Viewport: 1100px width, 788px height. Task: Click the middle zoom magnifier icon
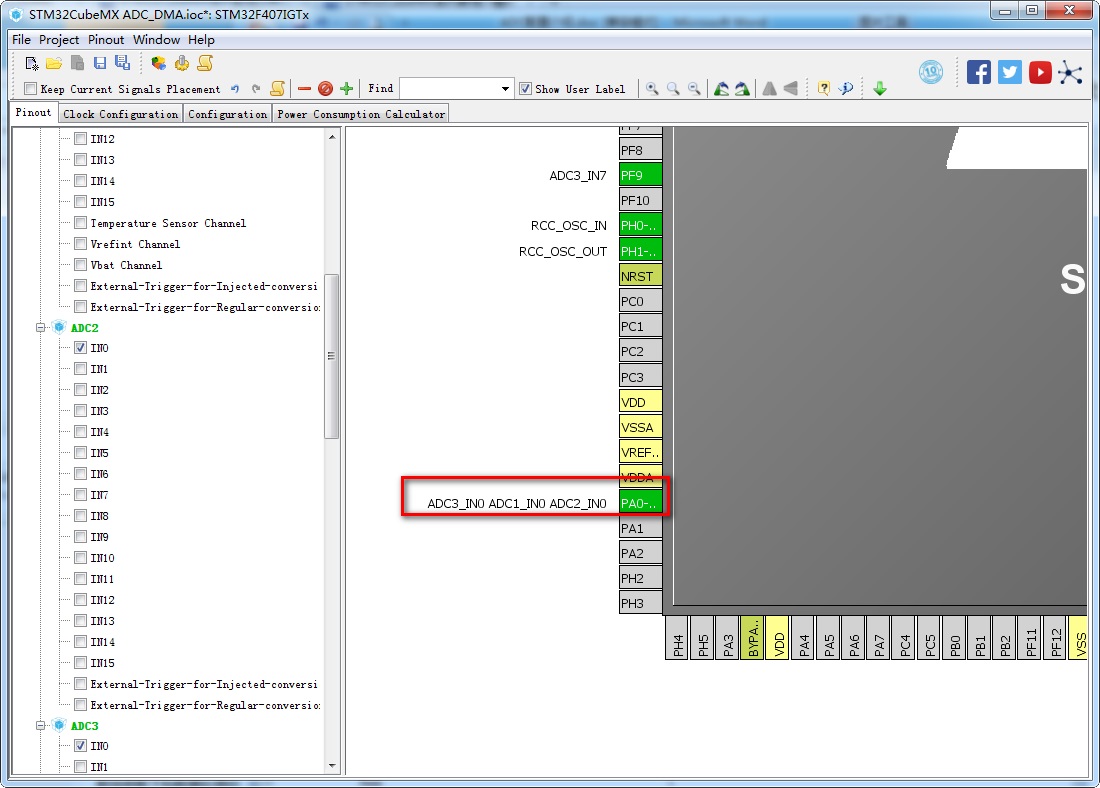tap(673, 88)
